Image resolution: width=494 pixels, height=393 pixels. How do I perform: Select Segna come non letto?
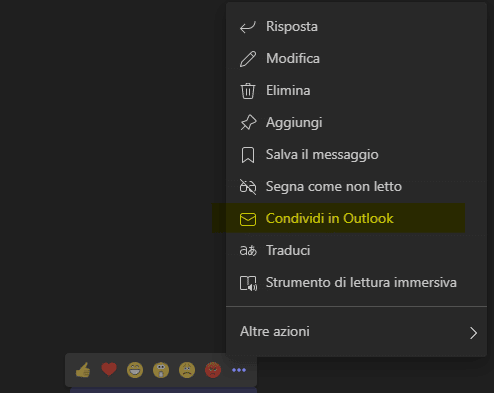(356, 187)
